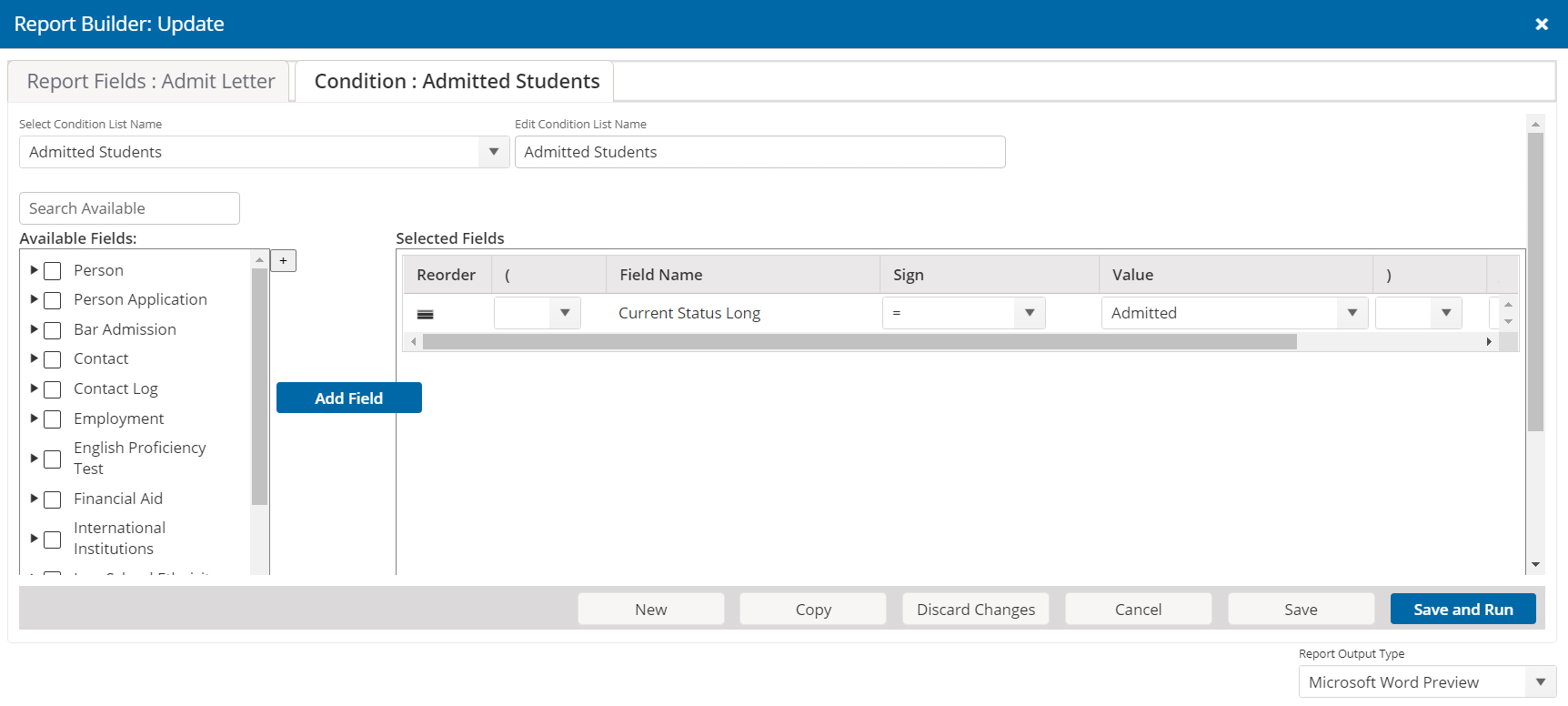Expand the Contact Log tree node
This screenshot has height=706, width=1568.
34,388
